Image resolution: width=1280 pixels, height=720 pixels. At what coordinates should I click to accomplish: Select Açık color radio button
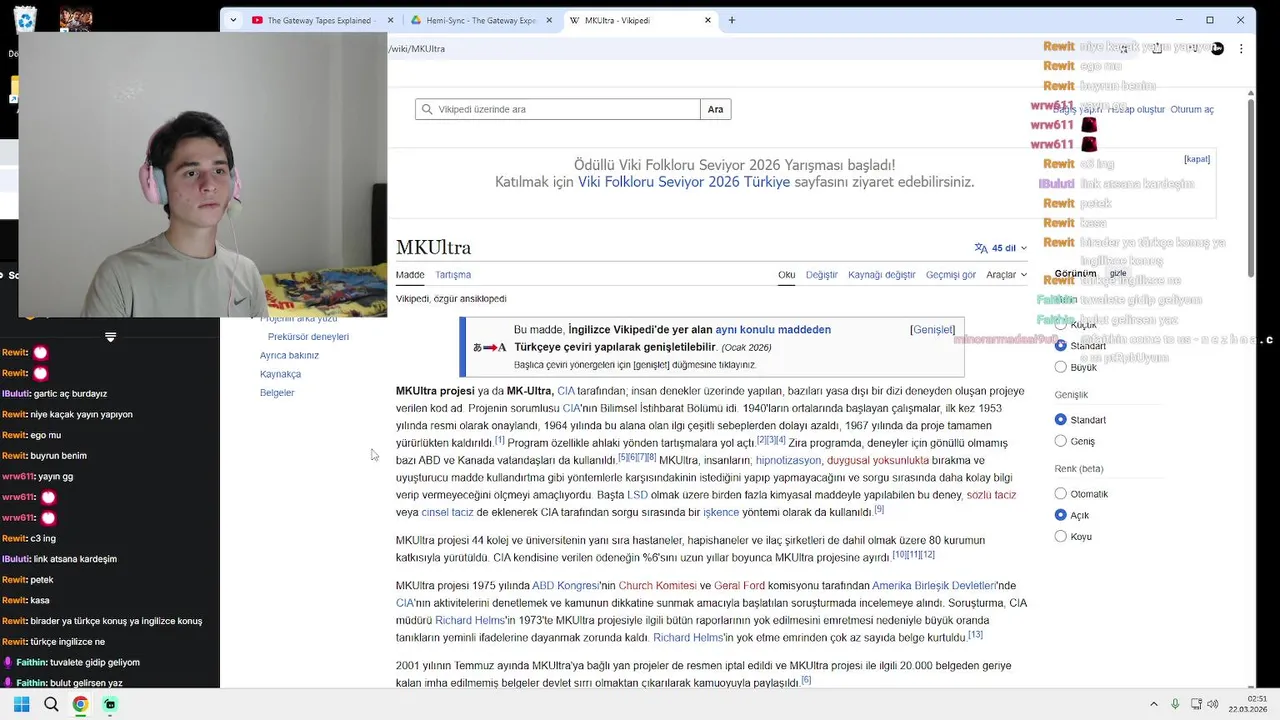click(1061, 515)
